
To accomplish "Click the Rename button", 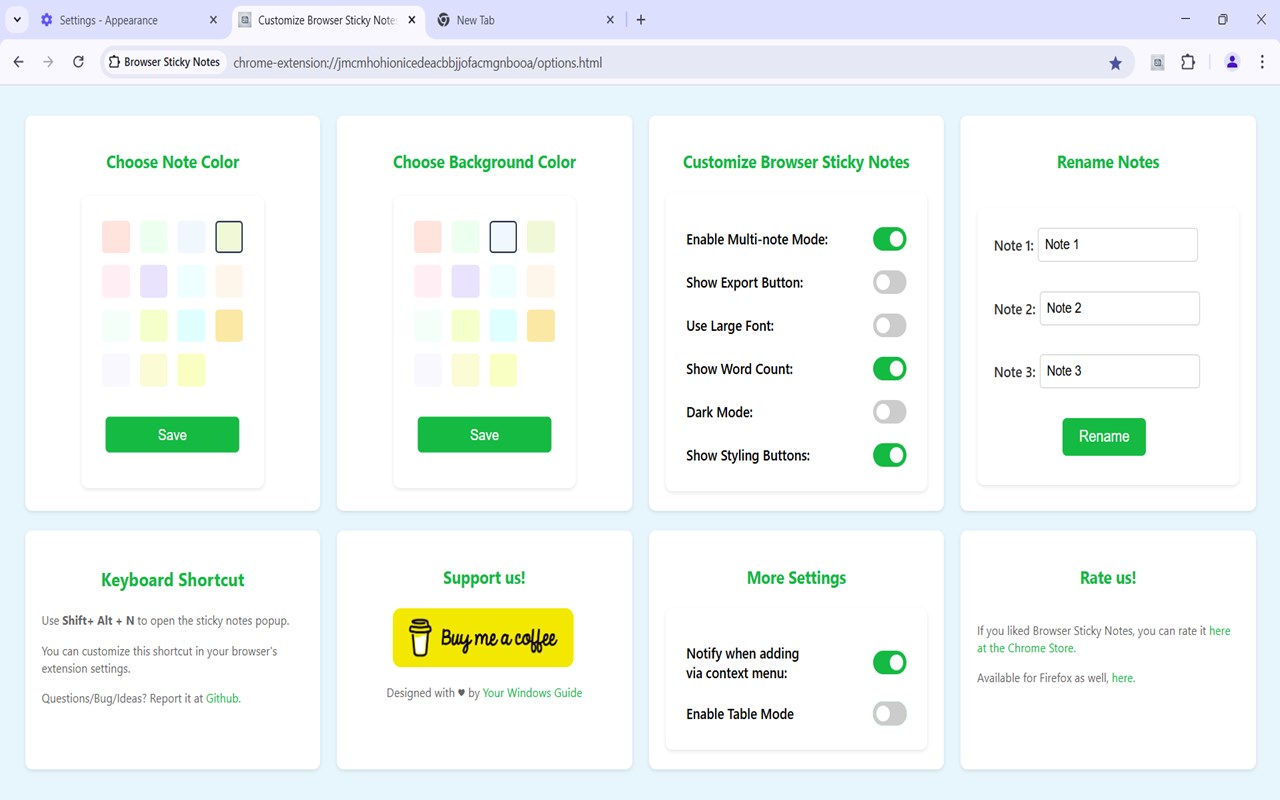I will [x=1104, y=437].
